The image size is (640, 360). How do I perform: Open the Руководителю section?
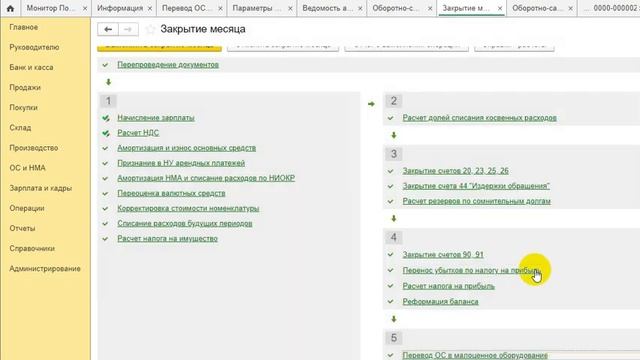click(x=34, y=47)
